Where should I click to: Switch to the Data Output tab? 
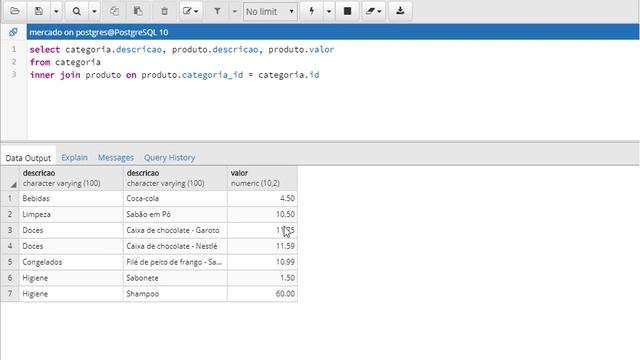28,158
